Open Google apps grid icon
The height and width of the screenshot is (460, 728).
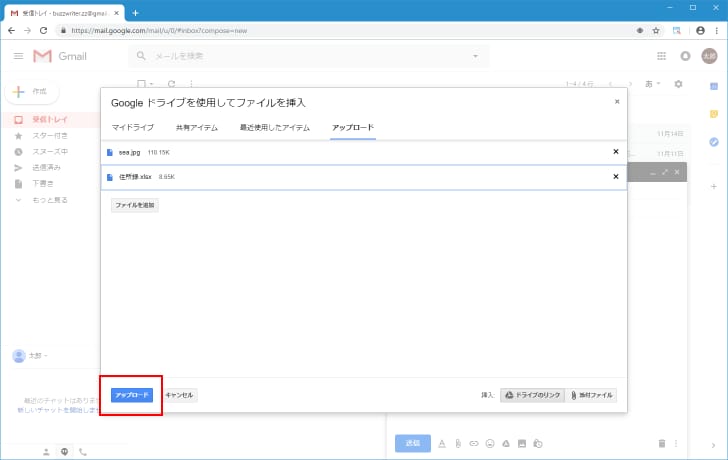(x=662, y=56)
